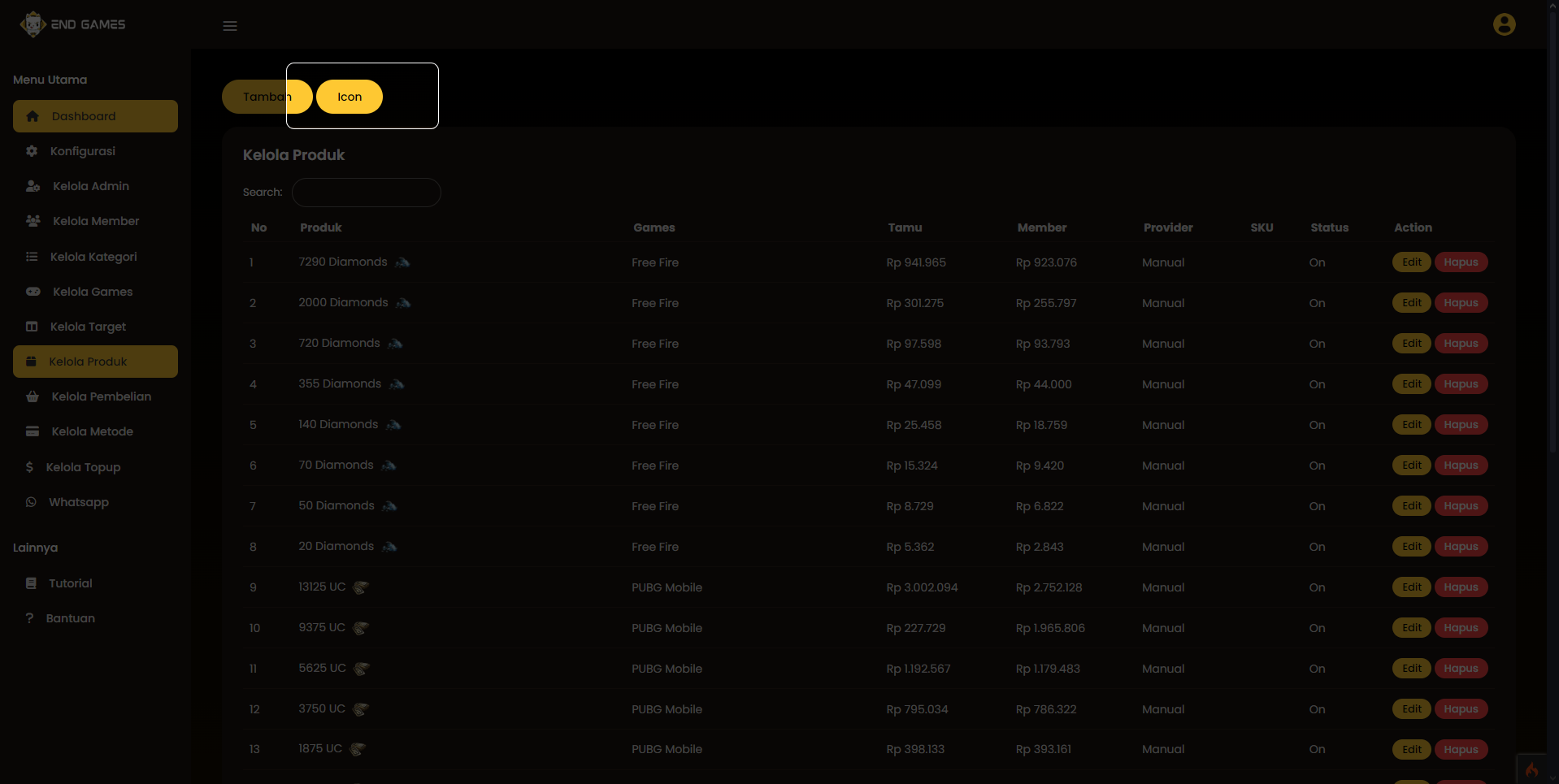Click the icon beside 9375 UC

[361, 628]
